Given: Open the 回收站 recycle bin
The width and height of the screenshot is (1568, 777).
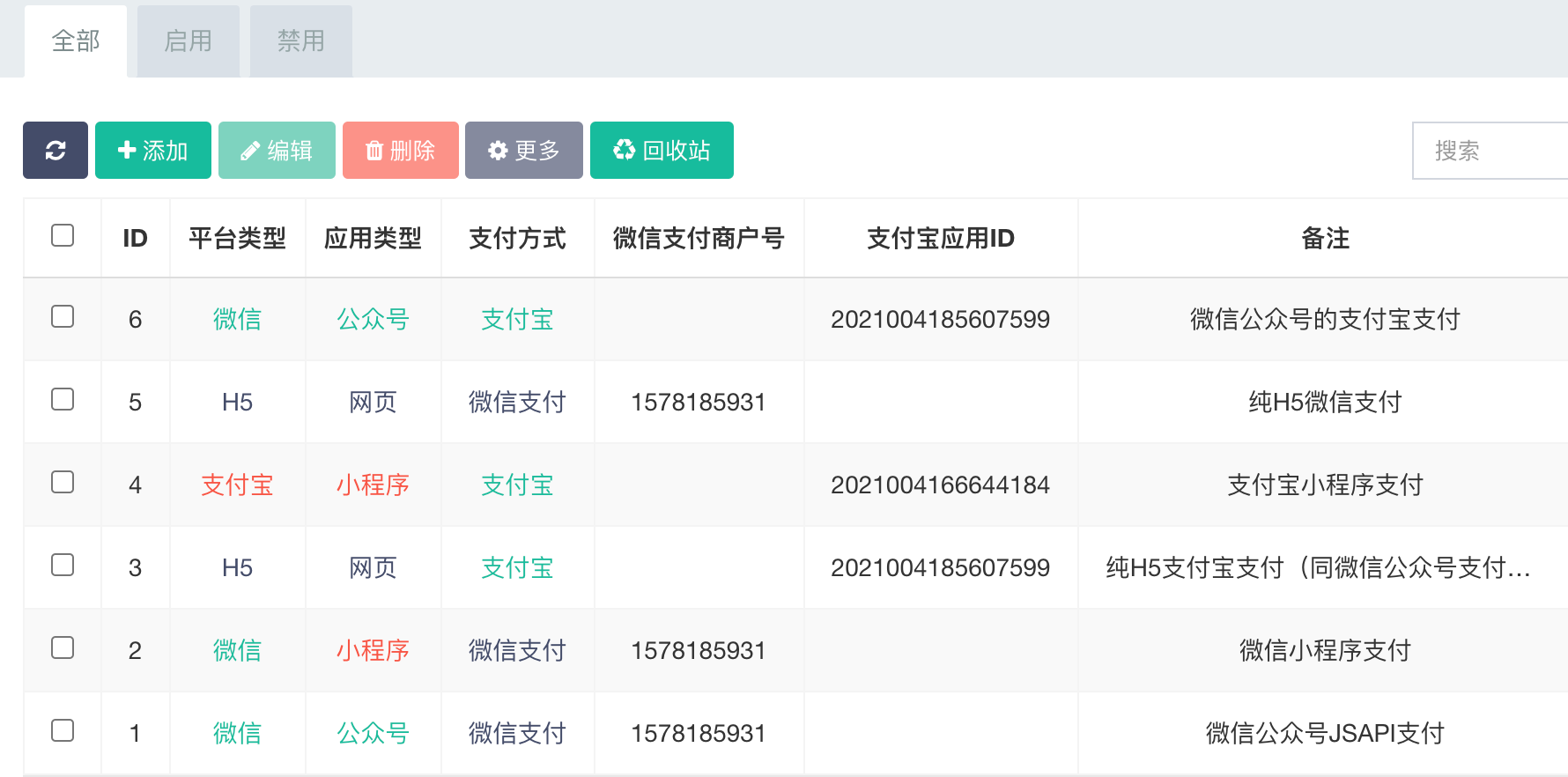Looking at the screenshot, I should point(662,151).
